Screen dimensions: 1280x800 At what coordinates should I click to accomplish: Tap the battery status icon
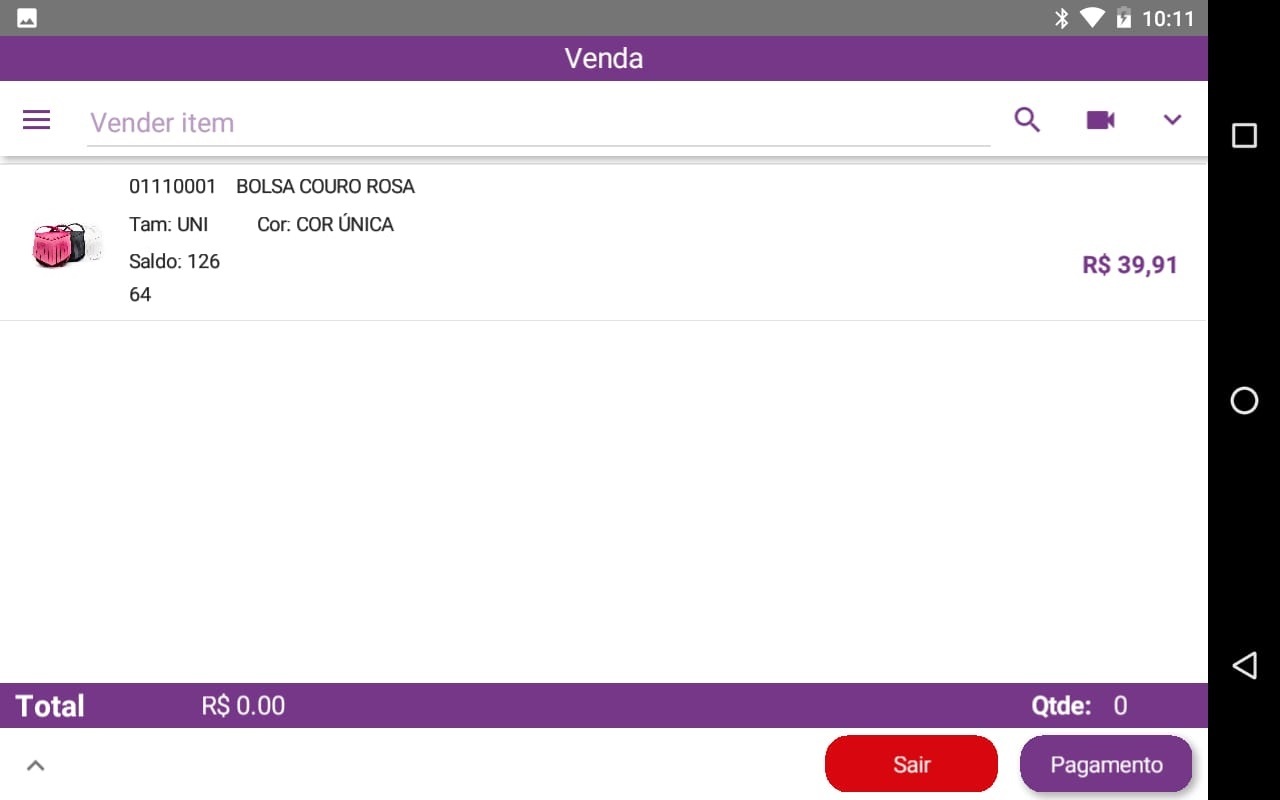(1123, 18)
